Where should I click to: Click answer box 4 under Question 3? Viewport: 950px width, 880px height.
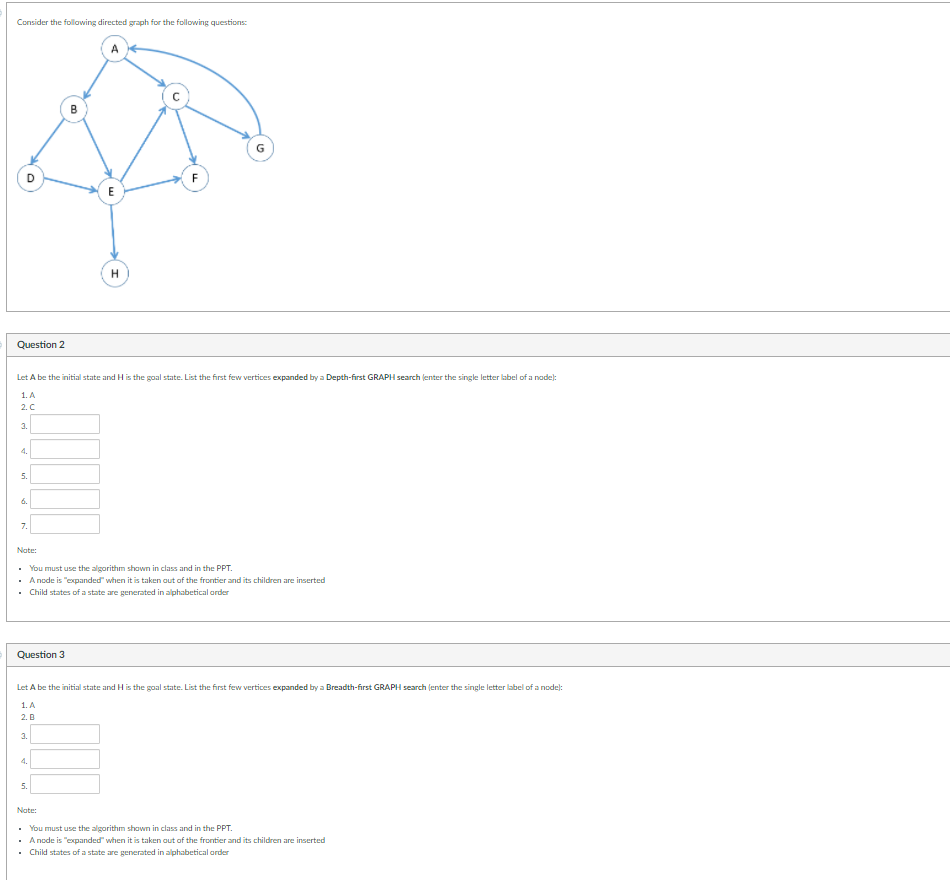[64, 758]
